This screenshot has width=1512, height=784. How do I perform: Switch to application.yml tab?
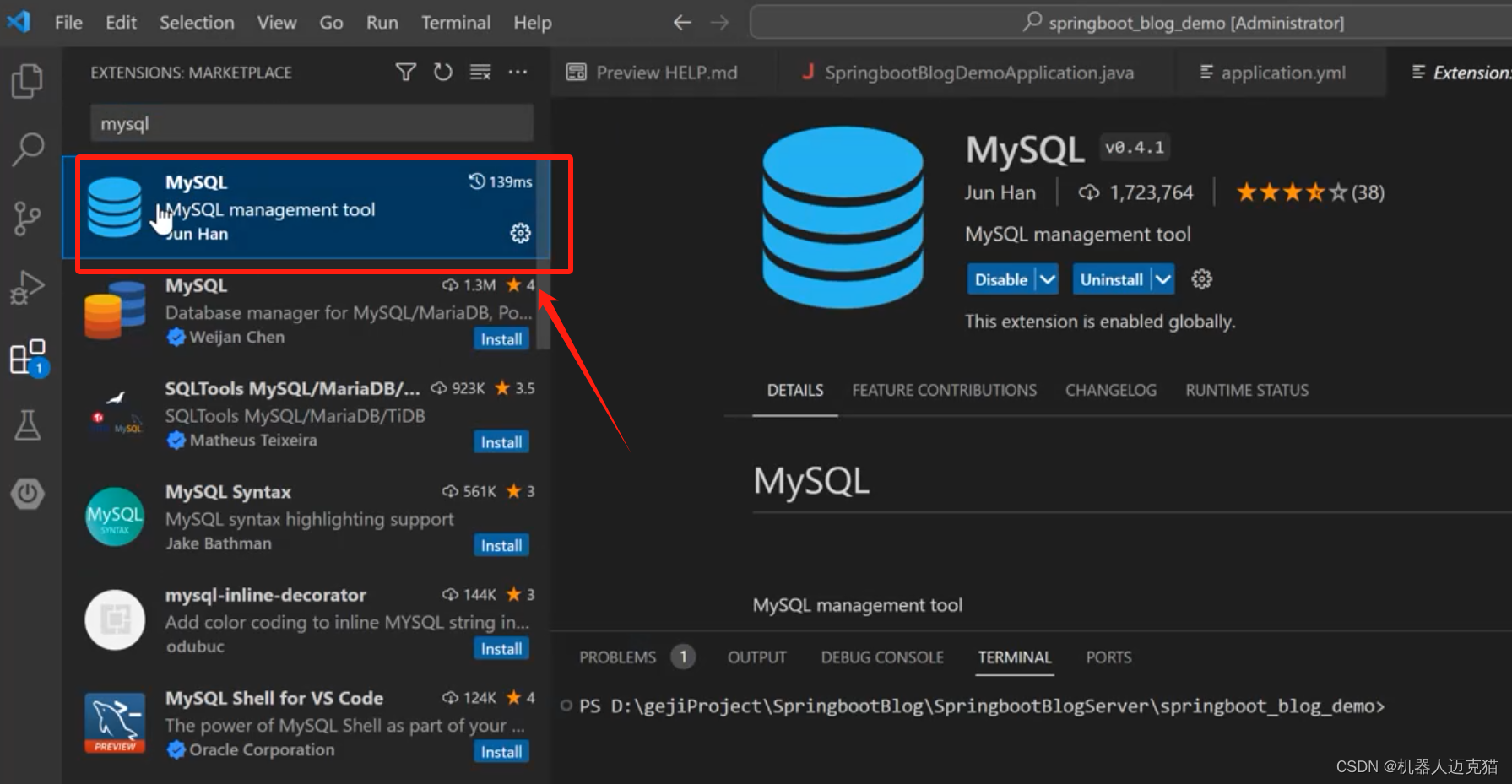tap(1279, 73)
